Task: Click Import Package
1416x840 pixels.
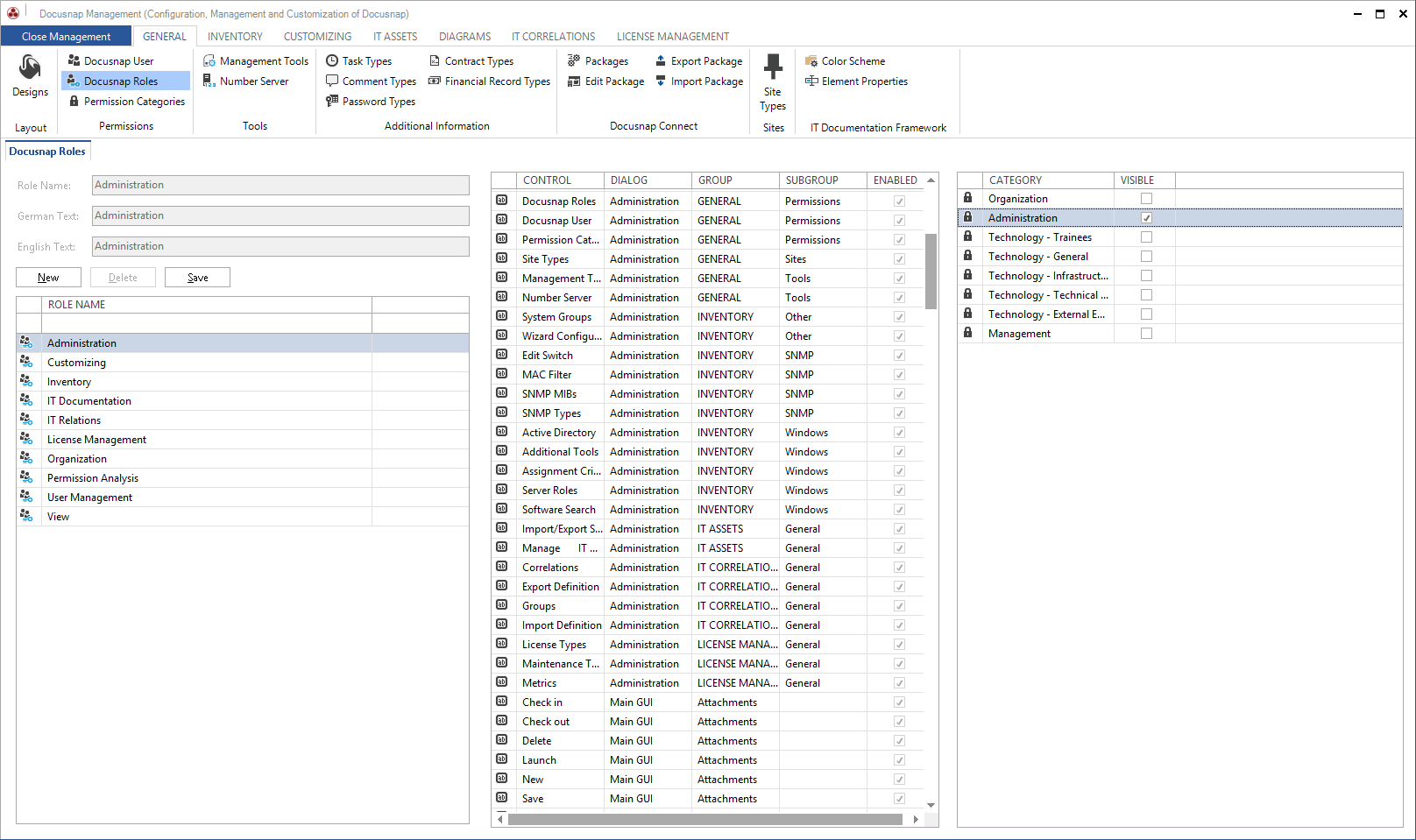Action: (698, 81)
